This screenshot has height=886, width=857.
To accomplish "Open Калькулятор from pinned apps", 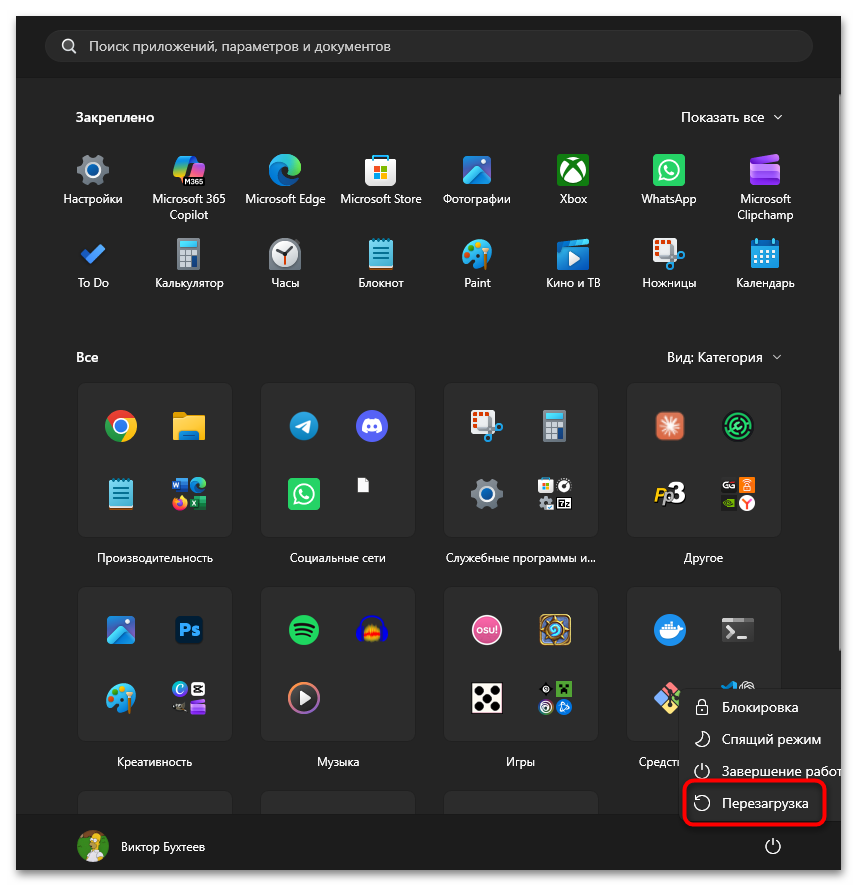I will click(x=189, y=264).
